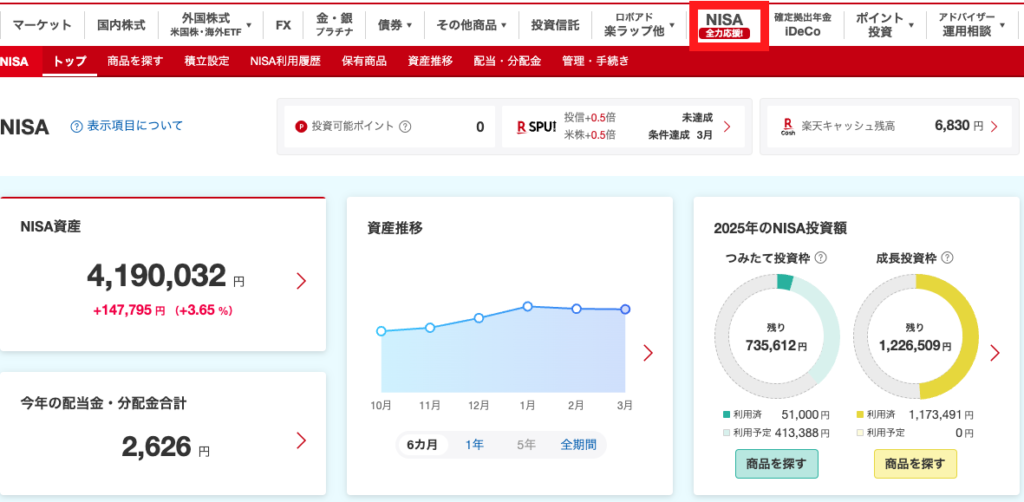Image resolution: width=1024 pixels, height=502 pixels.
Task: Open the 配当・分配金 tab
Action: (x=507, y=61)
